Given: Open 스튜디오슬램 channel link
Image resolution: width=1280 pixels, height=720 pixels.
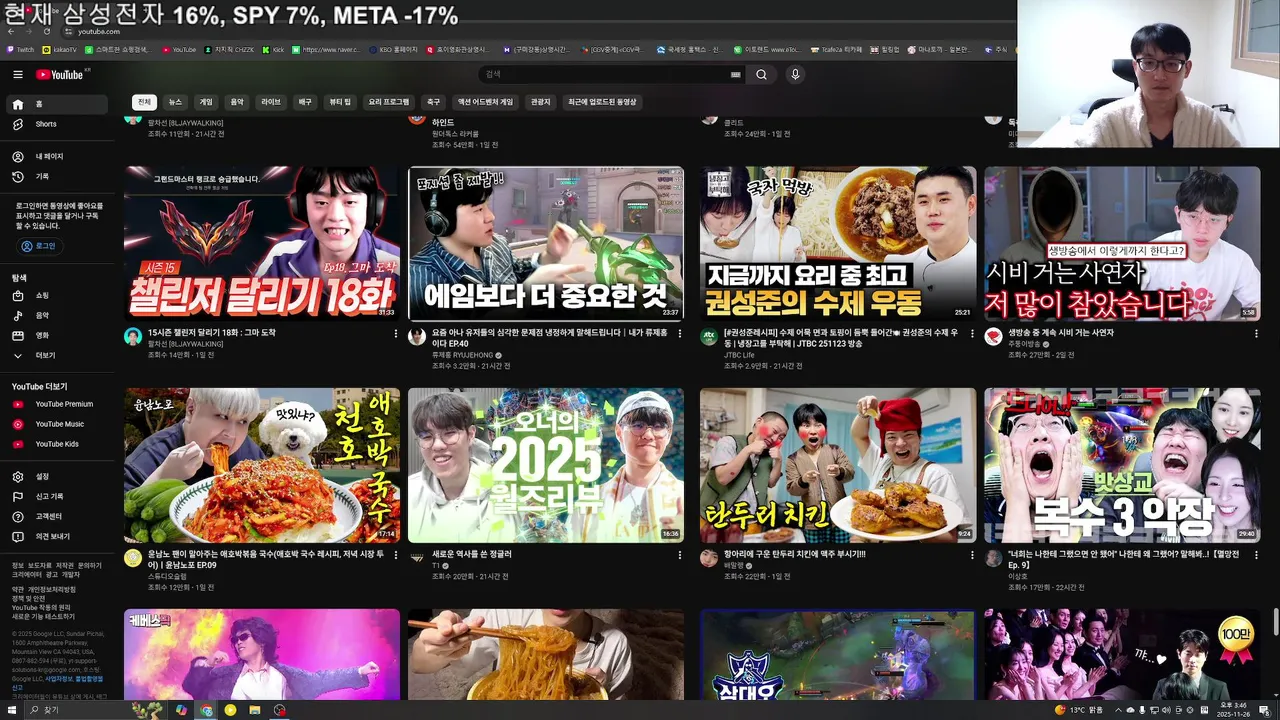Looking at the screenshot, I should 167,576.
